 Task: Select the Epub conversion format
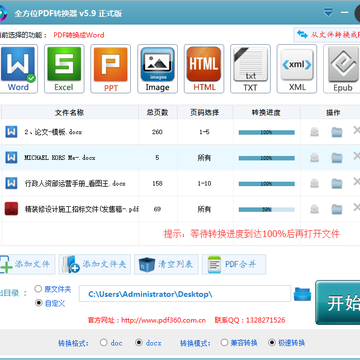pos(343,69)
